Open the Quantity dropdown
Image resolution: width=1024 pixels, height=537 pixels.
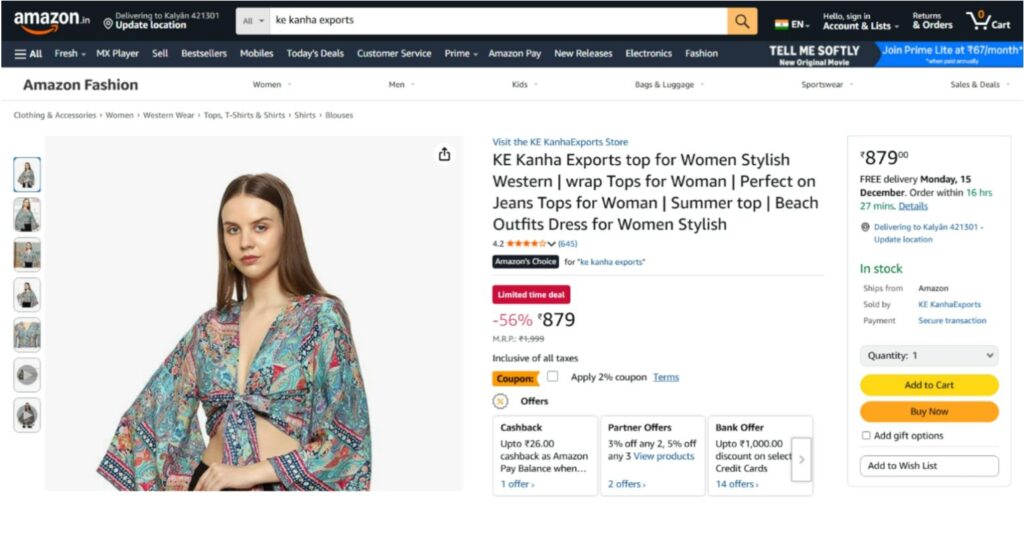click(929, 355)
